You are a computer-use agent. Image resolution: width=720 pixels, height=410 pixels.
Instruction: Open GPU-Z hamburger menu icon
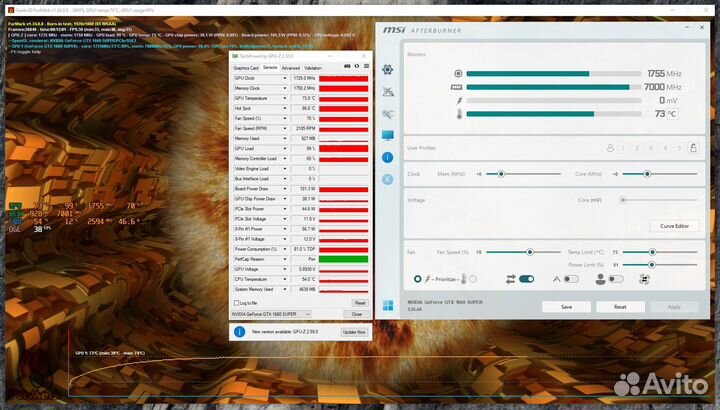click(x=366, y=67)
